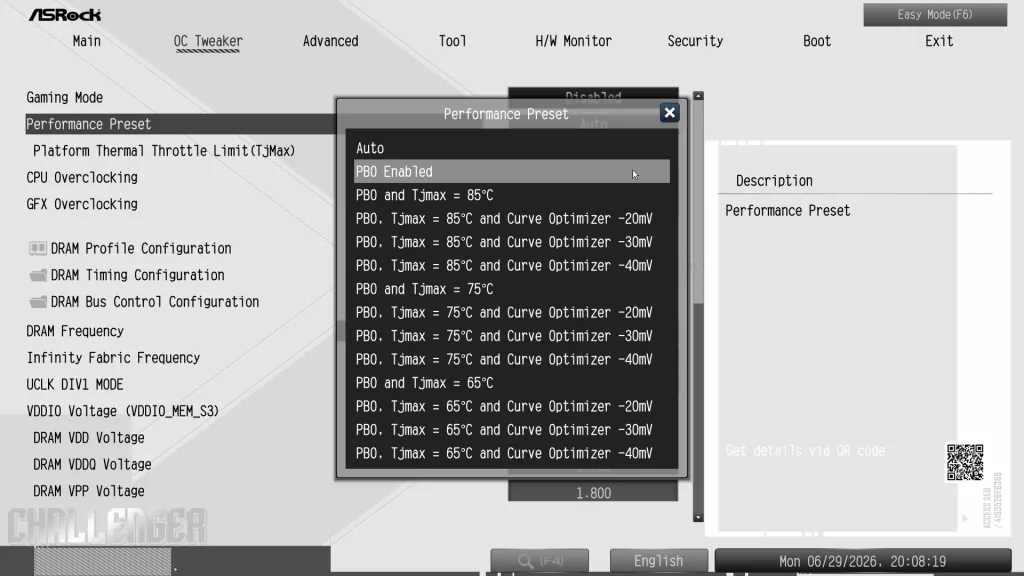
Task: Open the Security tab
Action: 695,41
